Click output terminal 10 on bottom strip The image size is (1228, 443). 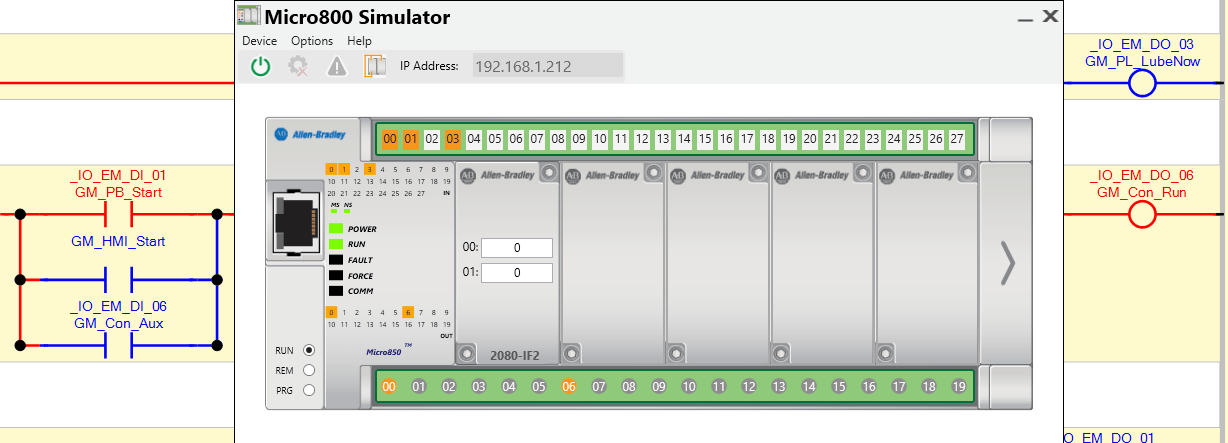coord(689,386)
